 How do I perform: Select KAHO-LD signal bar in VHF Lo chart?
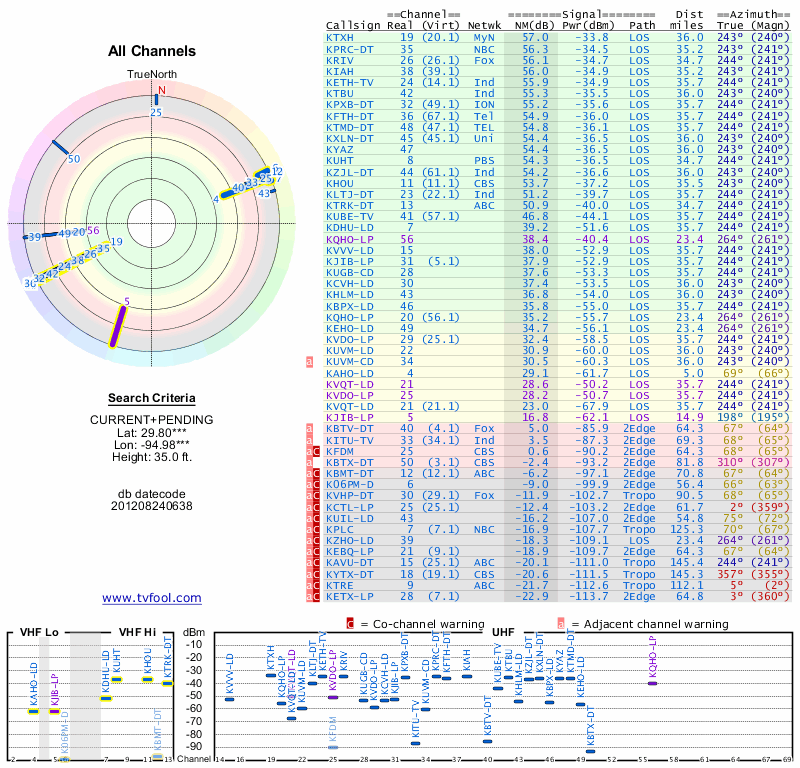pyautogui.click(x=33, y=711)
